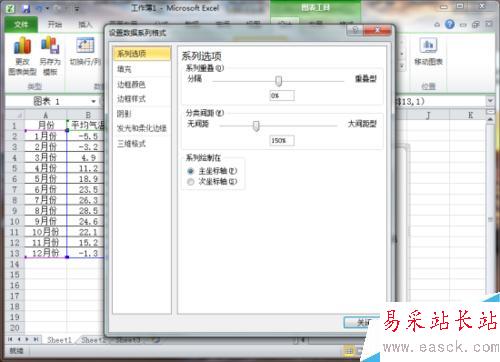This screenshot has width=500, height=362.
Task: Switch to the Insert (插入) ribbon tab
Action: (85, 24)
